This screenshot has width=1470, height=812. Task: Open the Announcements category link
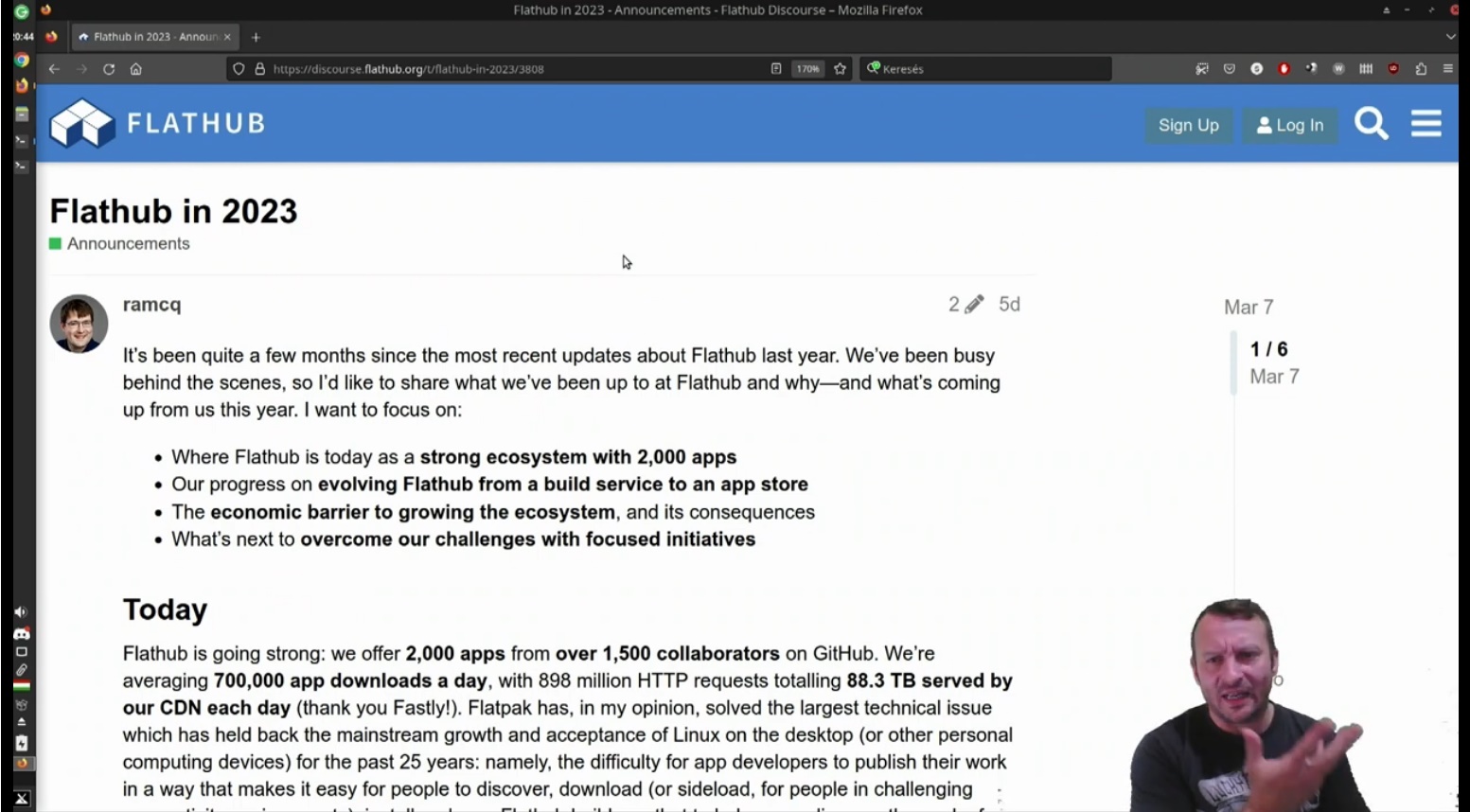coord(120,244)
